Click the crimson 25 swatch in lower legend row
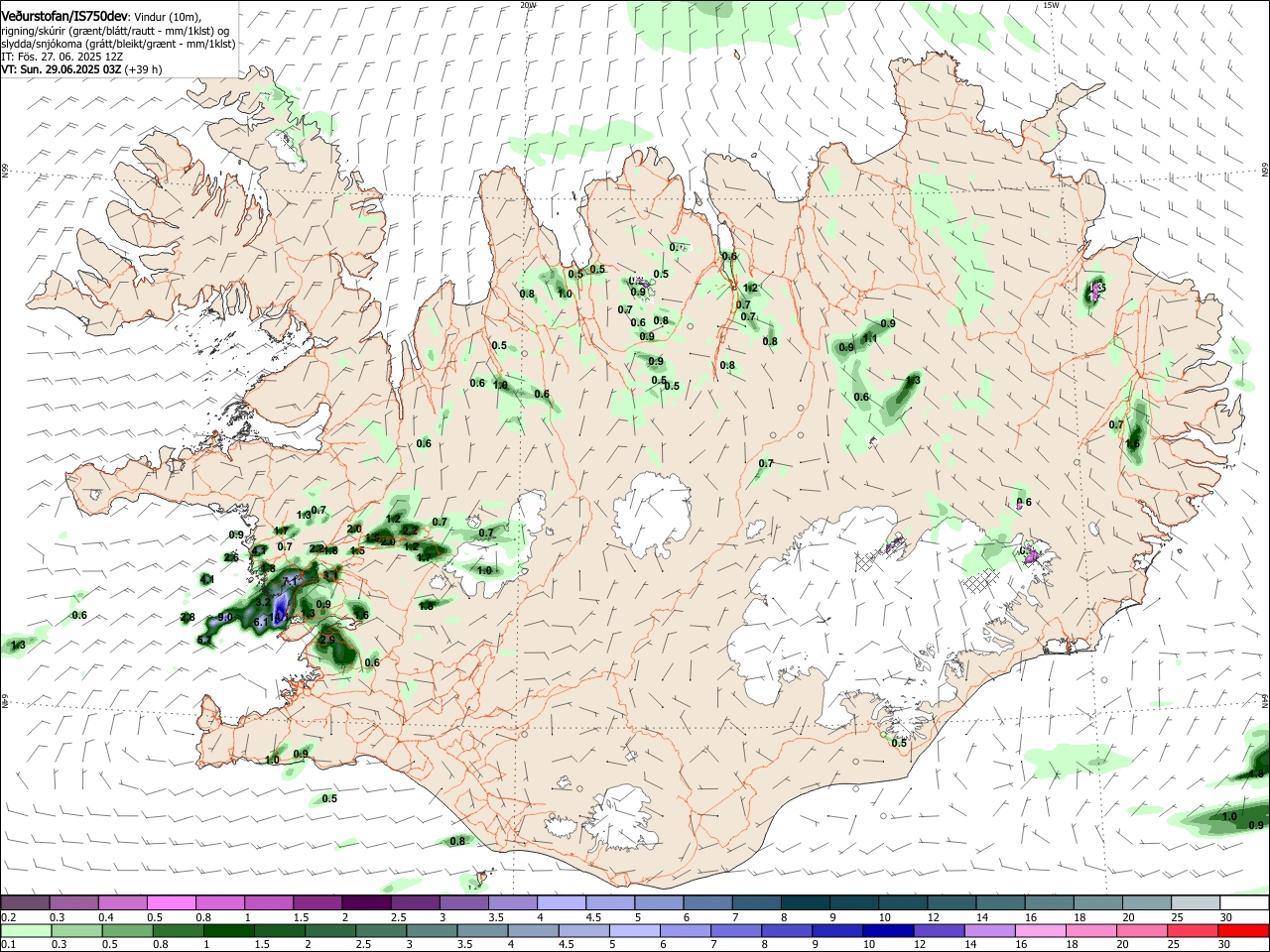1270x952 pixels. pos(1194,931)
